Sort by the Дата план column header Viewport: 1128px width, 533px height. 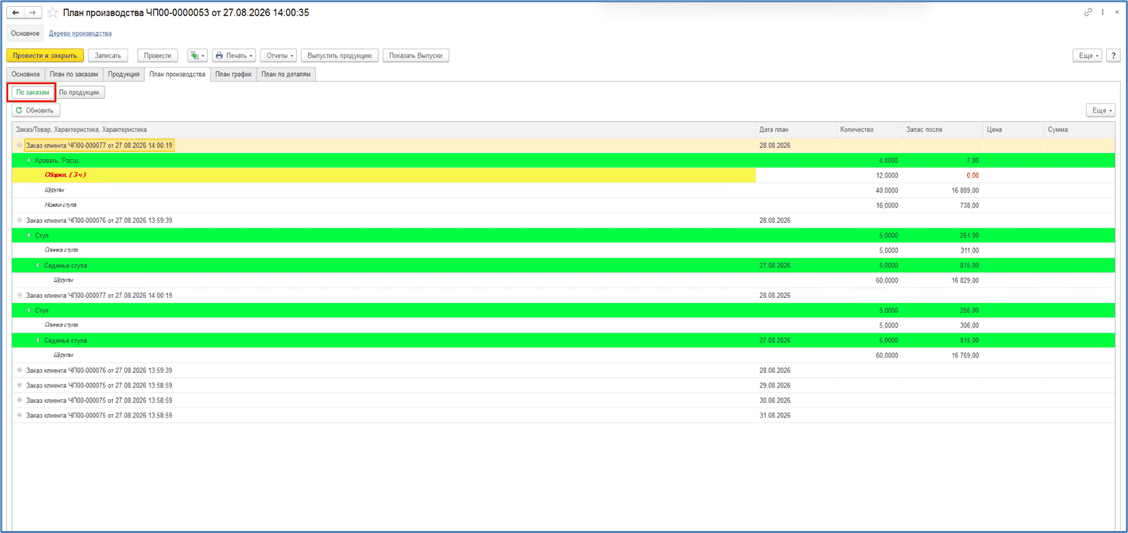click(x=794, y=129)
